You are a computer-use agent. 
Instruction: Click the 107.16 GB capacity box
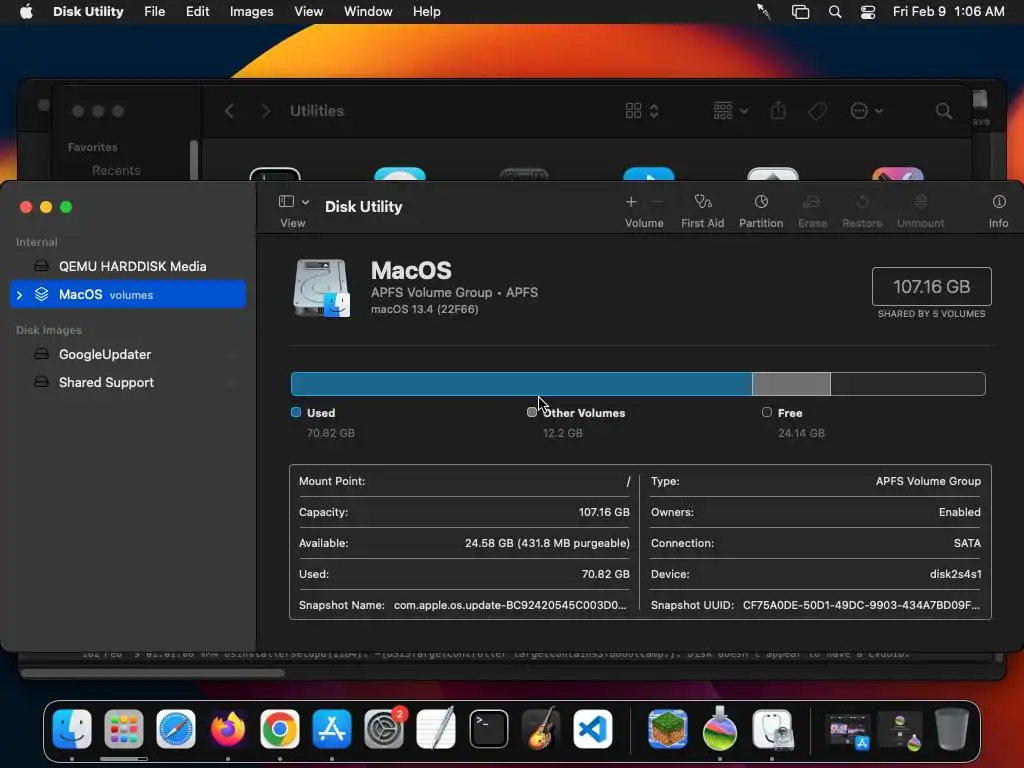tap(931, 287)
